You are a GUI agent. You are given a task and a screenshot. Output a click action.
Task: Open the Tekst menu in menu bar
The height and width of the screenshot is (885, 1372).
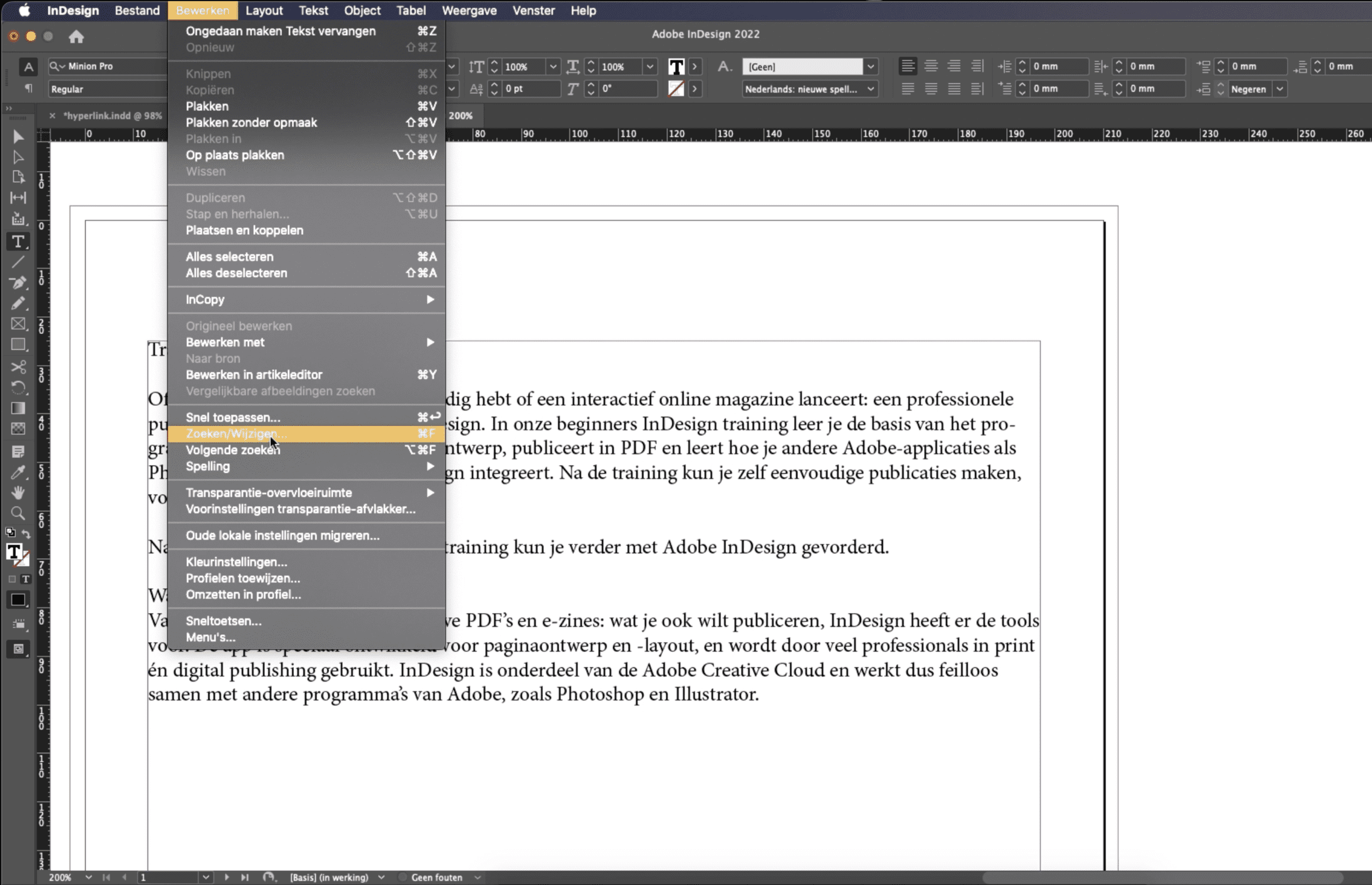click(x=313, y=10)
